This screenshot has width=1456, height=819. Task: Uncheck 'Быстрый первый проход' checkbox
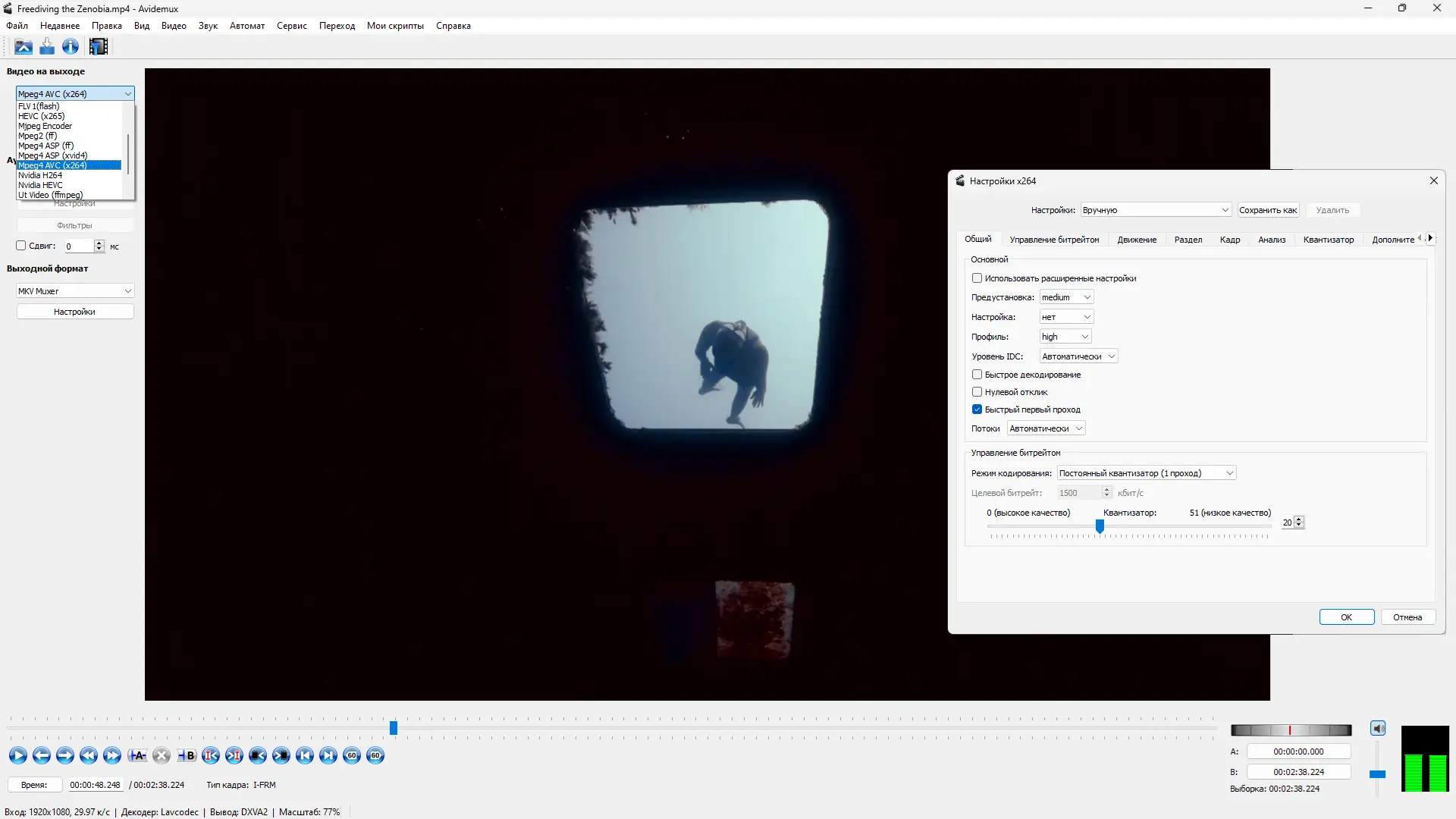[x=977, y=409]
